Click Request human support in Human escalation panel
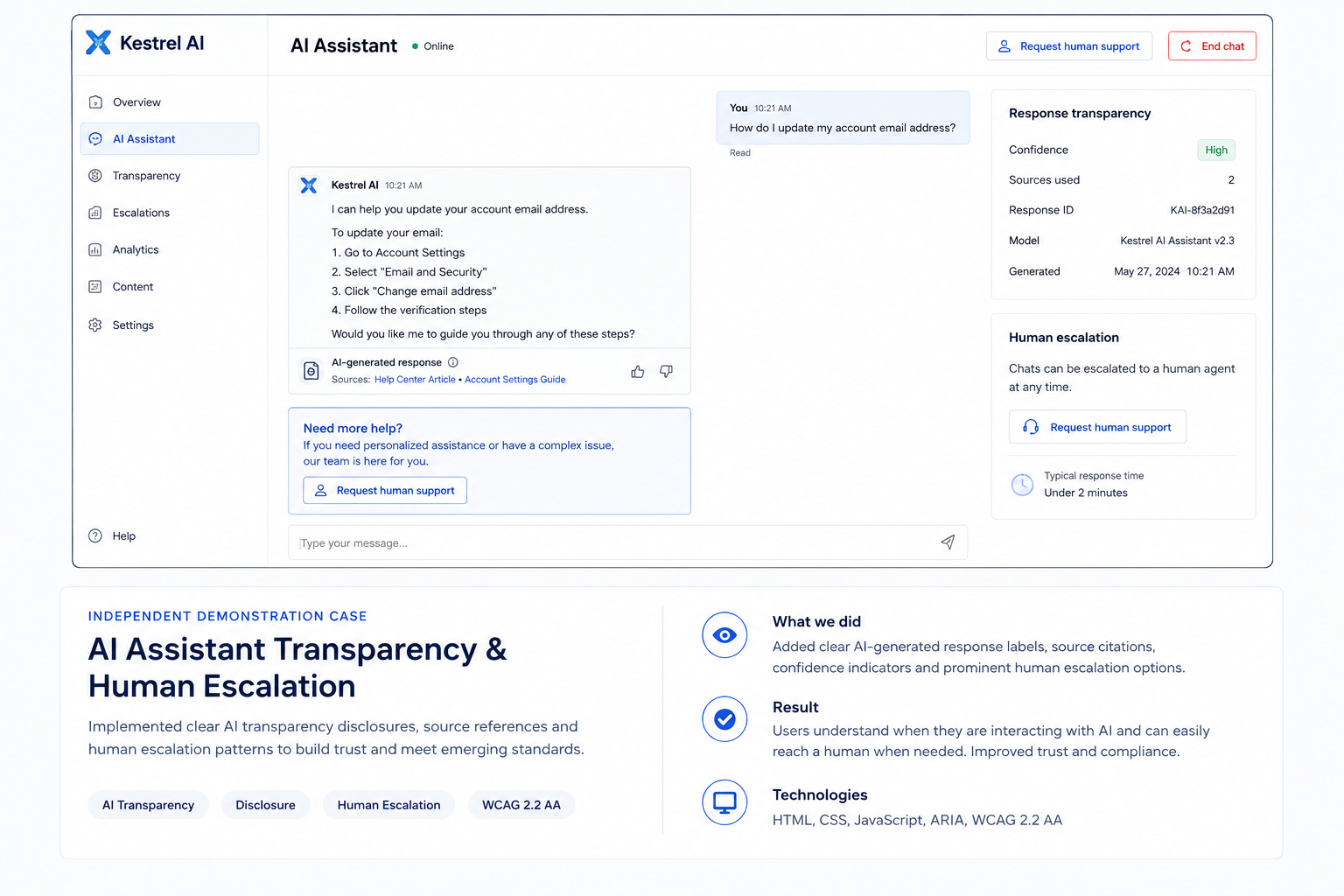 (x=1097, y=427)
